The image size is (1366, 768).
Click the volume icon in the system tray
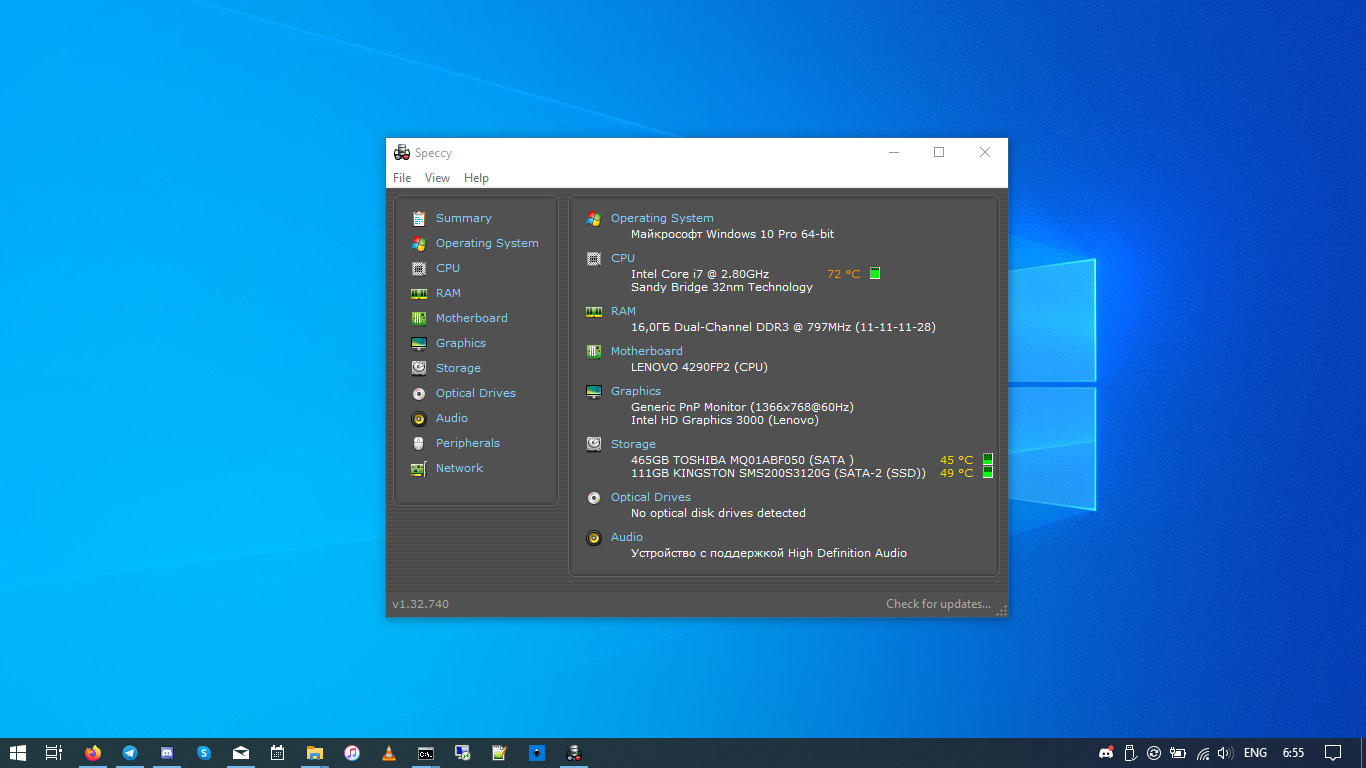pyautogui.click(x=1225, y=753)
